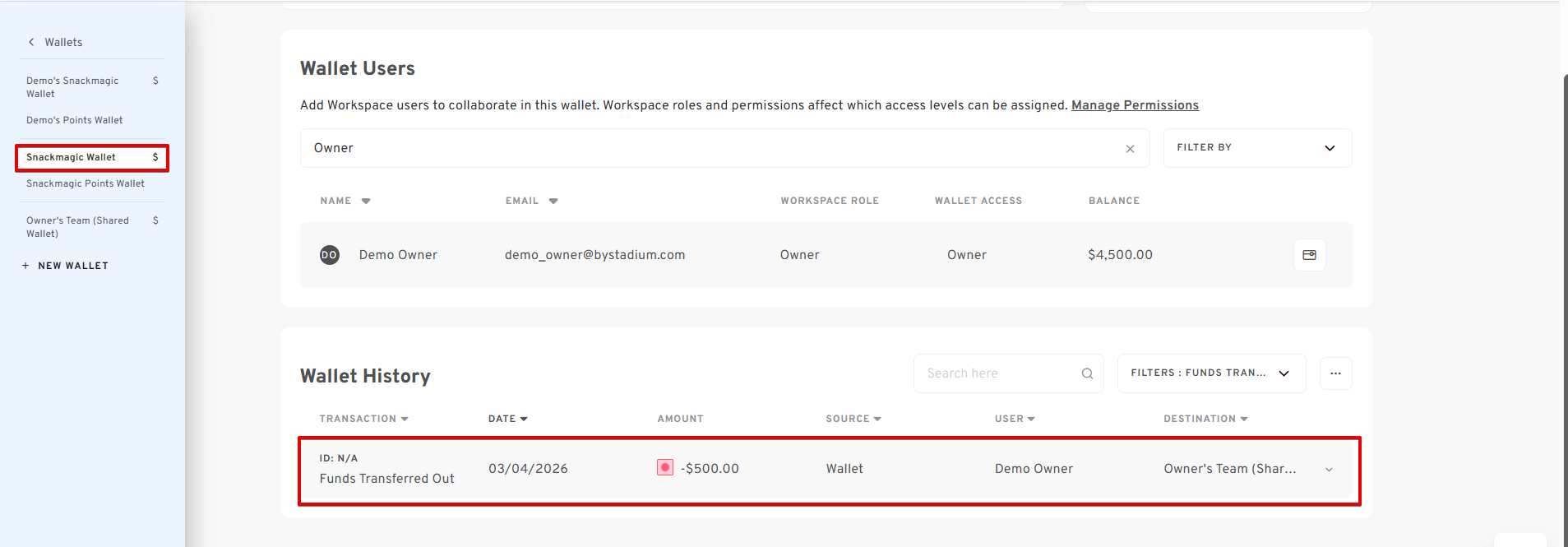Click the plus icon for New Wallet
This screenshot has height=547, width=1568.
[x=25, y=266]
